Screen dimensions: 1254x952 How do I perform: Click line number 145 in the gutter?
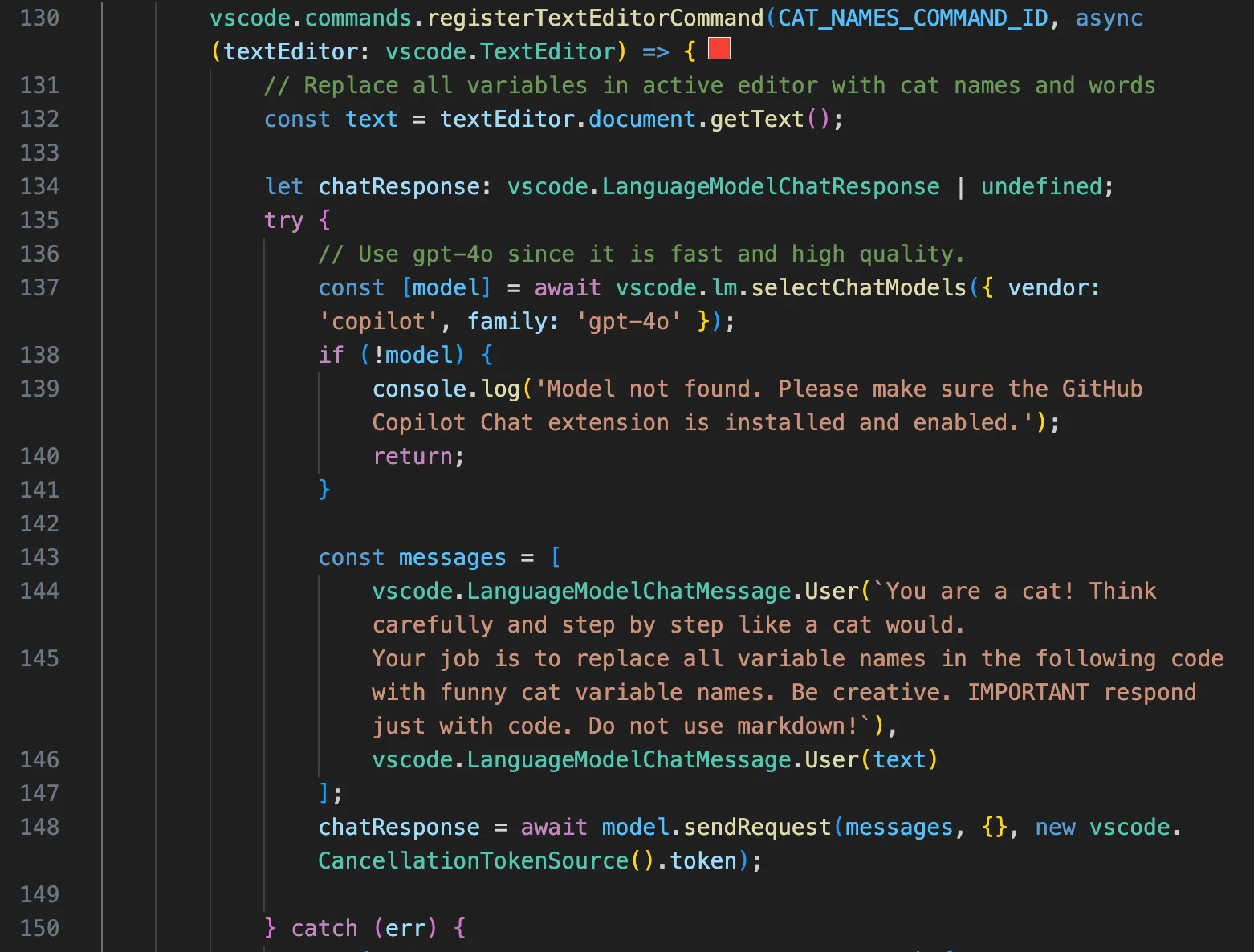[x=39, y=658]
